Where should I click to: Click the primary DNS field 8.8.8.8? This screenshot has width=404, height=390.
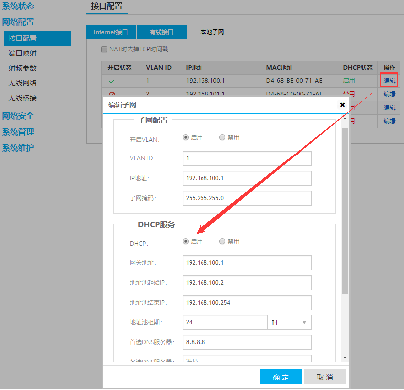coord(247,342)
